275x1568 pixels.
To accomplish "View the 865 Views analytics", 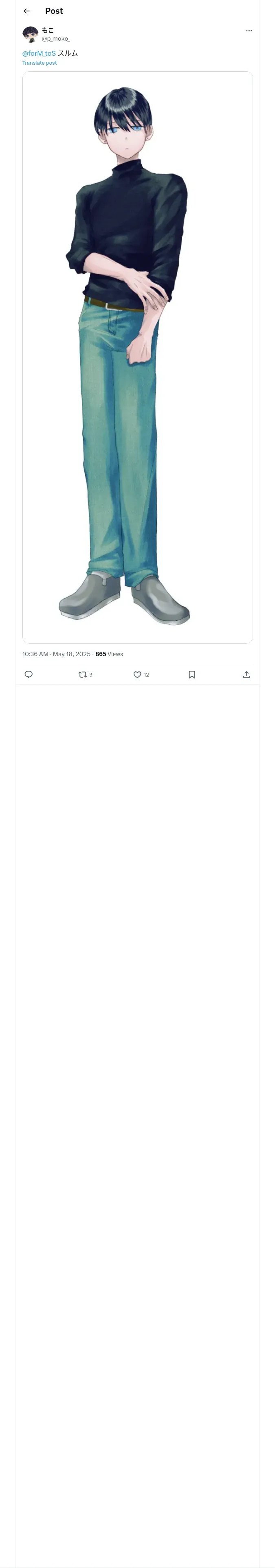I will (x=109, y=654).
